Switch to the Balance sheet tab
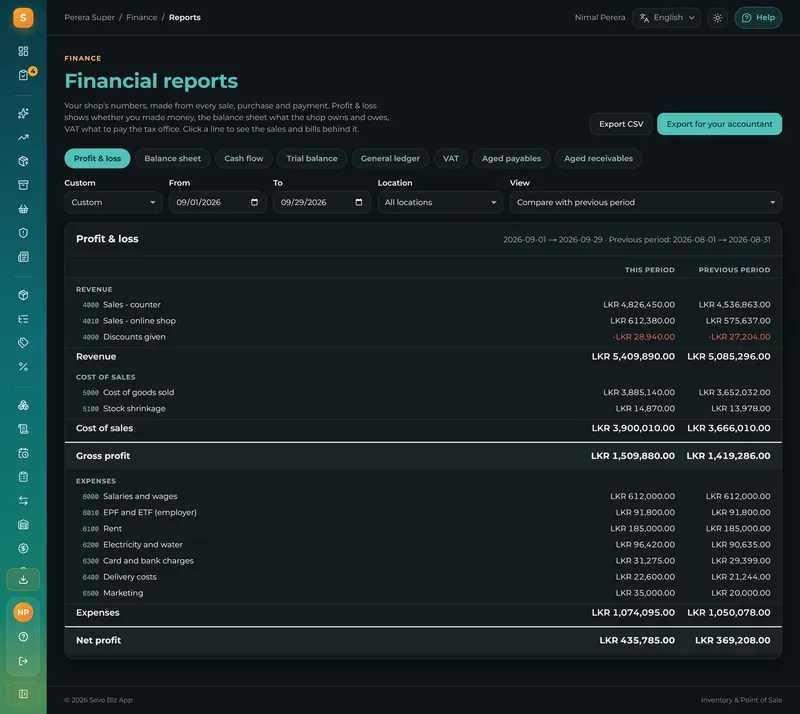 point(172,159)
